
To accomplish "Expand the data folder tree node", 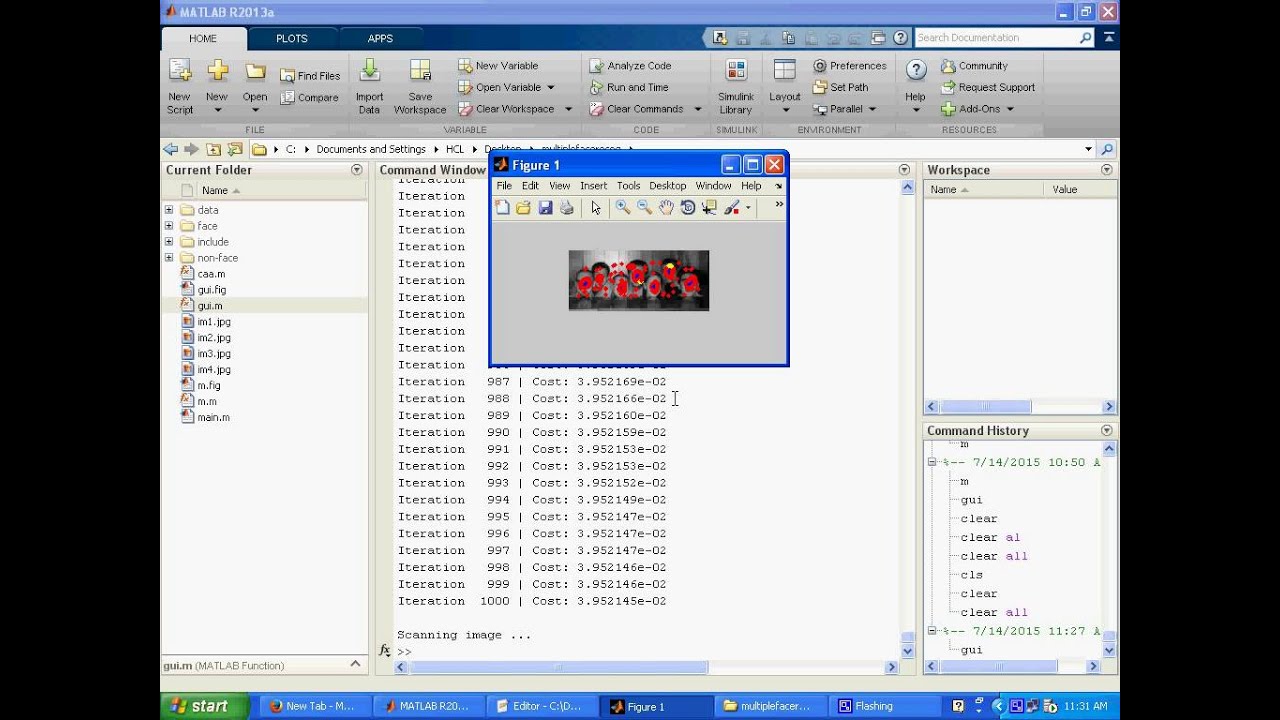I will coord(169,210).
